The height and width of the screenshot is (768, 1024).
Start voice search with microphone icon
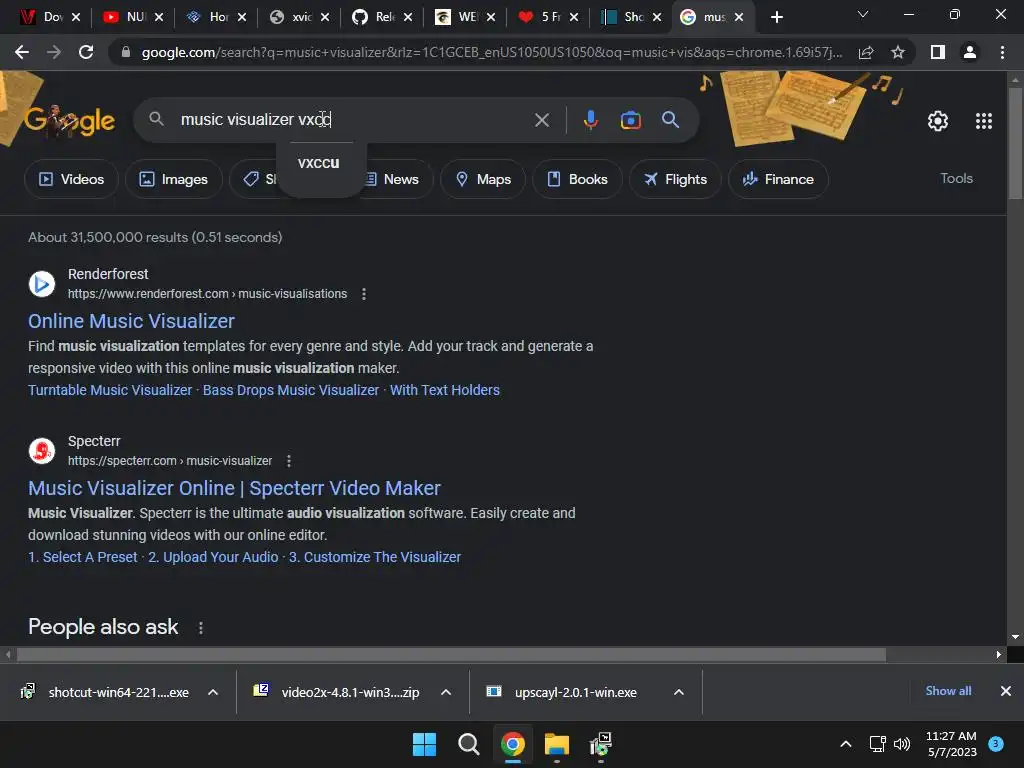(x=590, y=120)
